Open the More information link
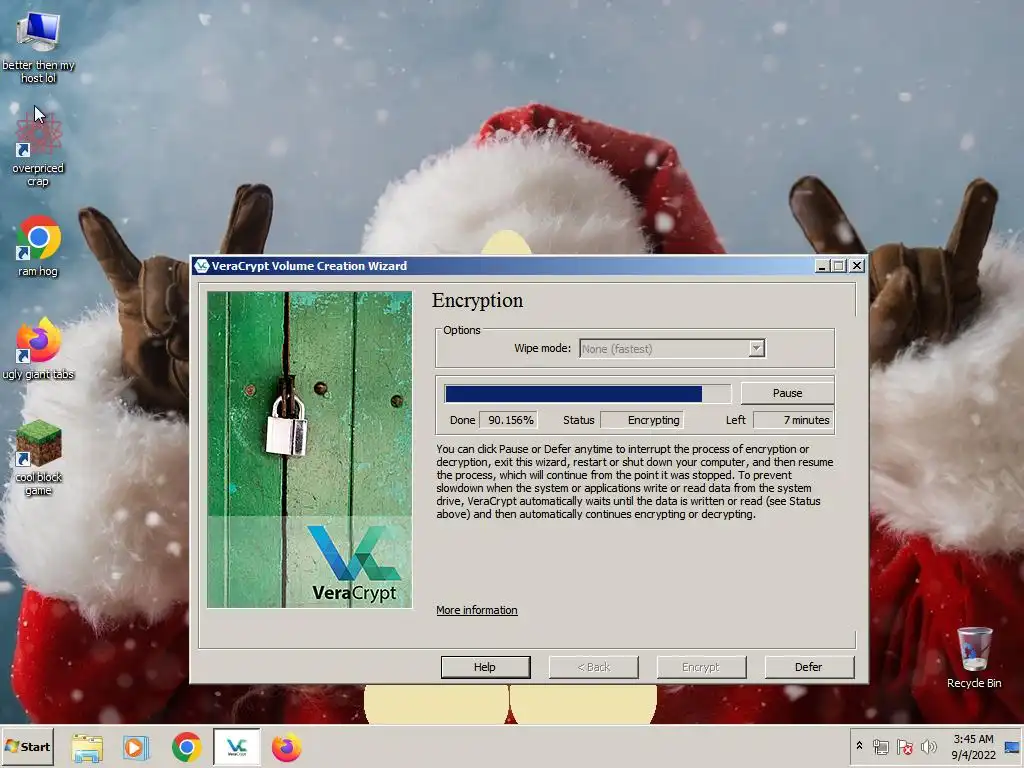 (477, 610)
